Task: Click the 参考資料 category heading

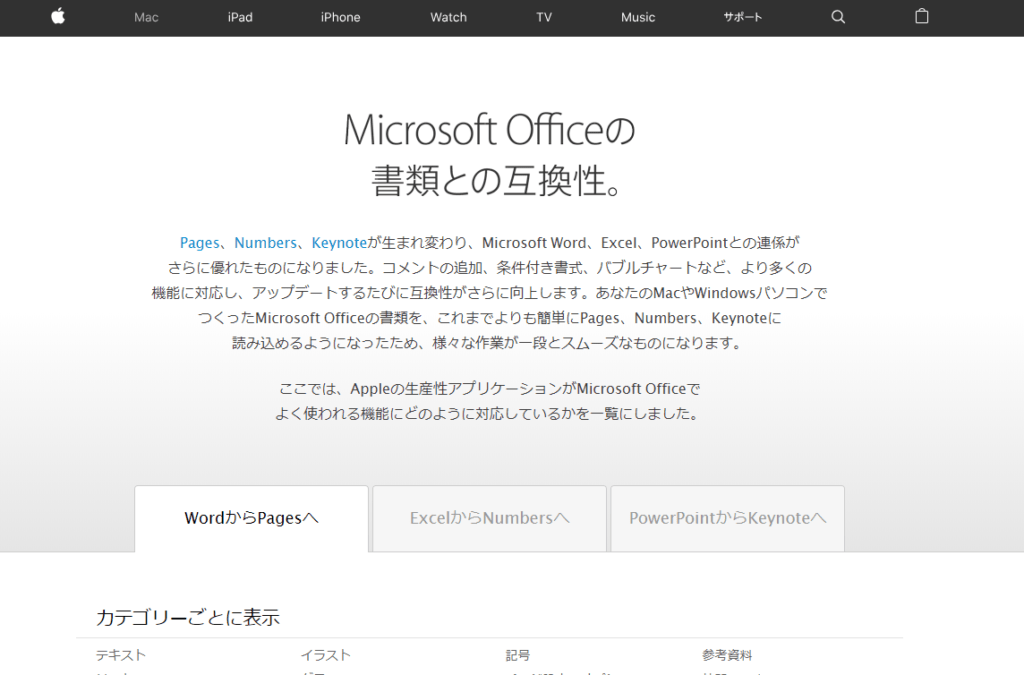Action: click(x=727, y=655)
